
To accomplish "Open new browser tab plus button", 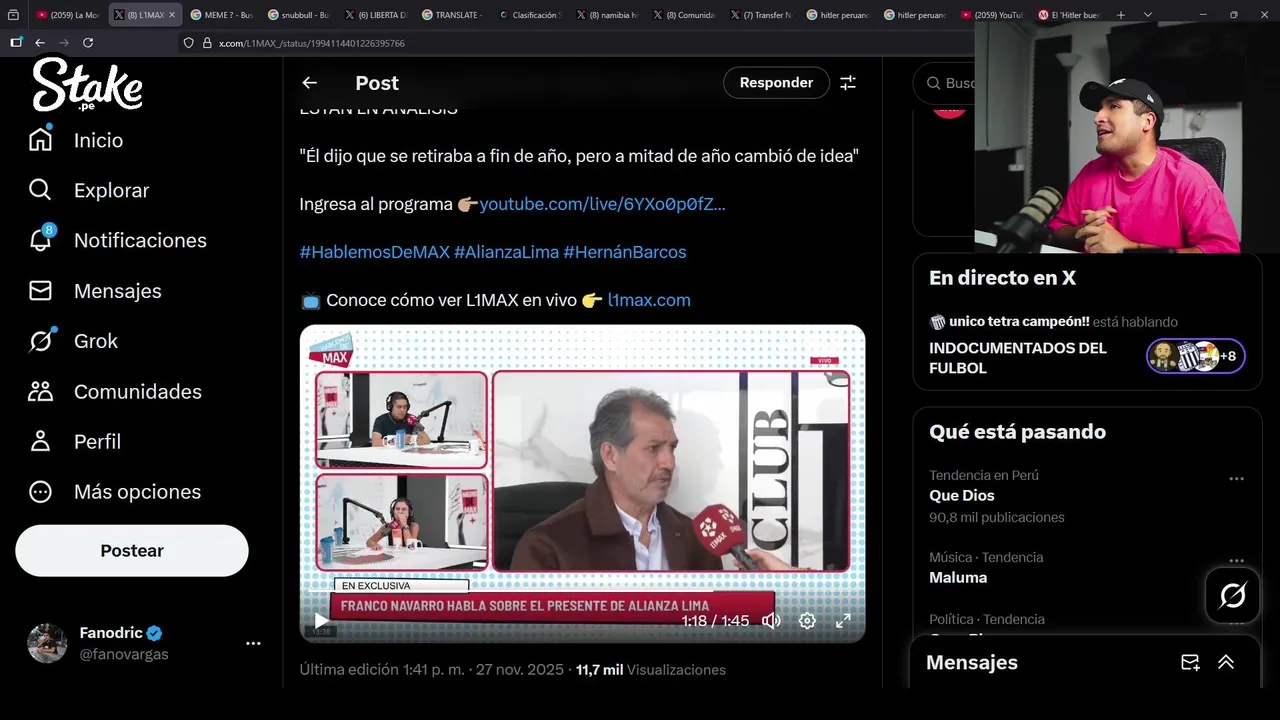I will tap(1121, 15).
